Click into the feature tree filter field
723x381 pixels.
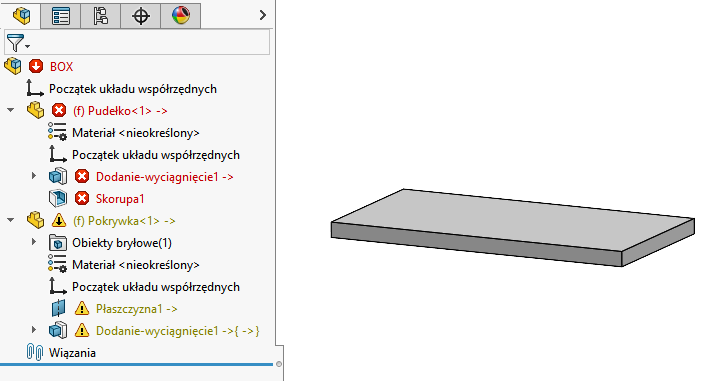point(137,43)
